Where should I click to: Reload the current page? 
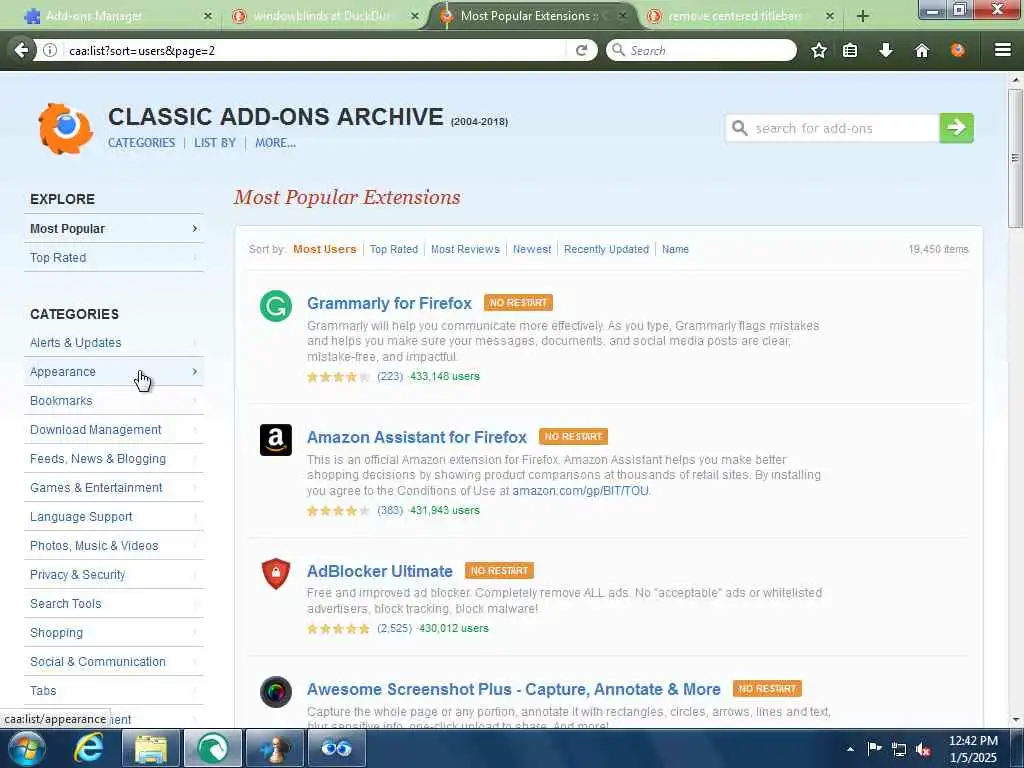(581, 50)
